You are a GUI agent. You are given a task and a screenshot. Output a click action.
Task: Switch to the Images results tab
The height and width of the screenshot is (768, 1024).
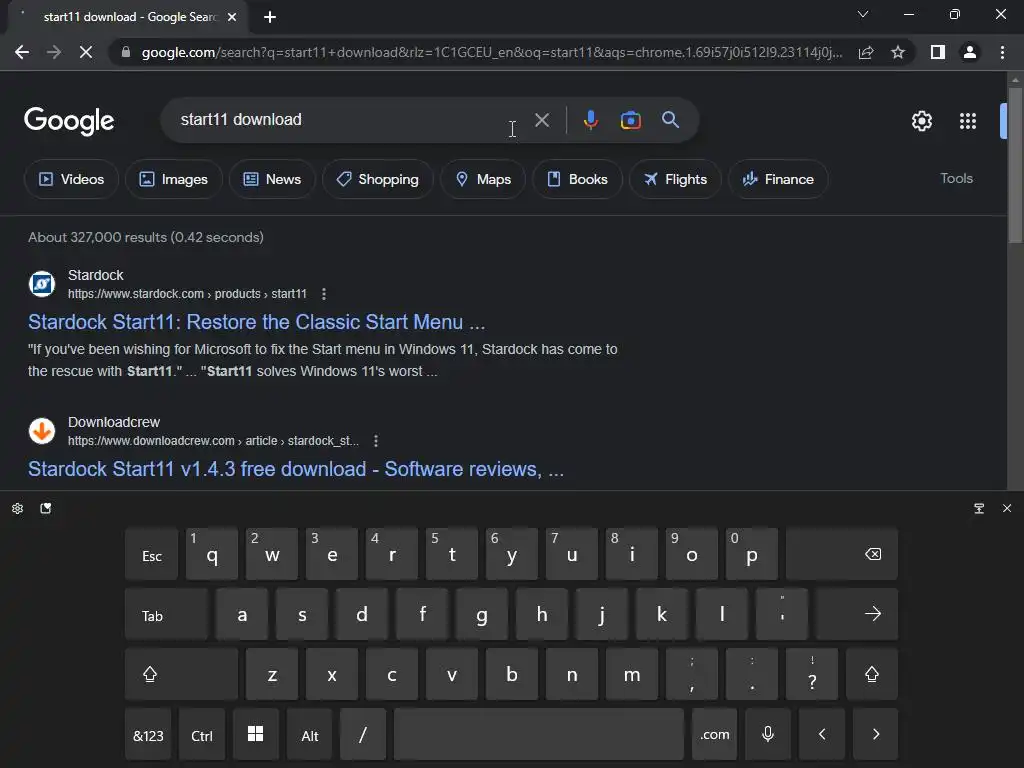[174, 179]
